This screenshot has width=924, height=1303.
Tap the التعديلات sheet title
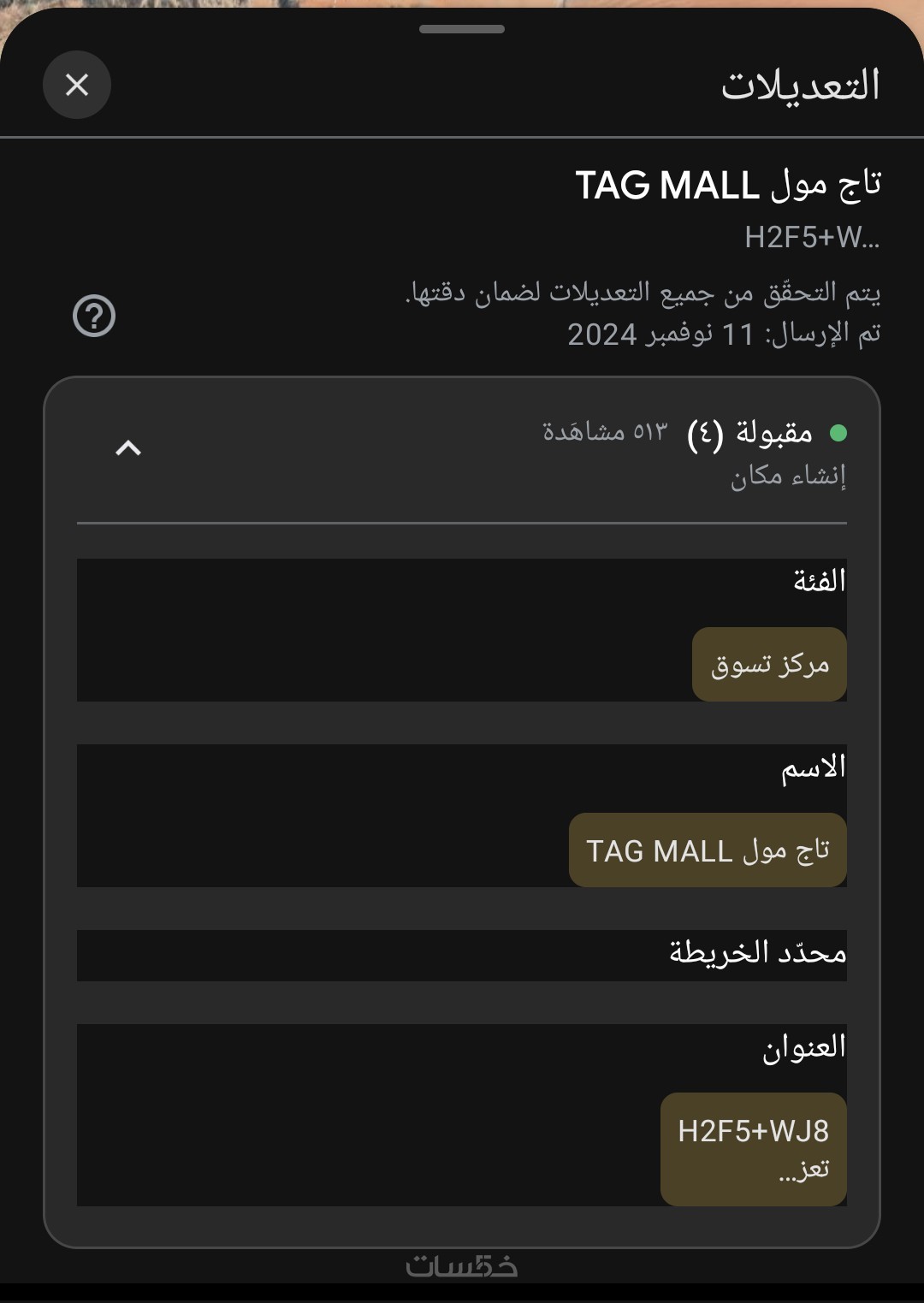pos(800,86)
